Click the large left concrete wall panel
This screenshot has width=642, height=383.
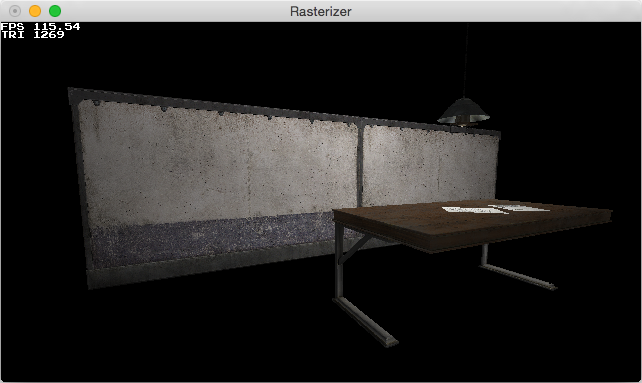[x=218, y=163]
